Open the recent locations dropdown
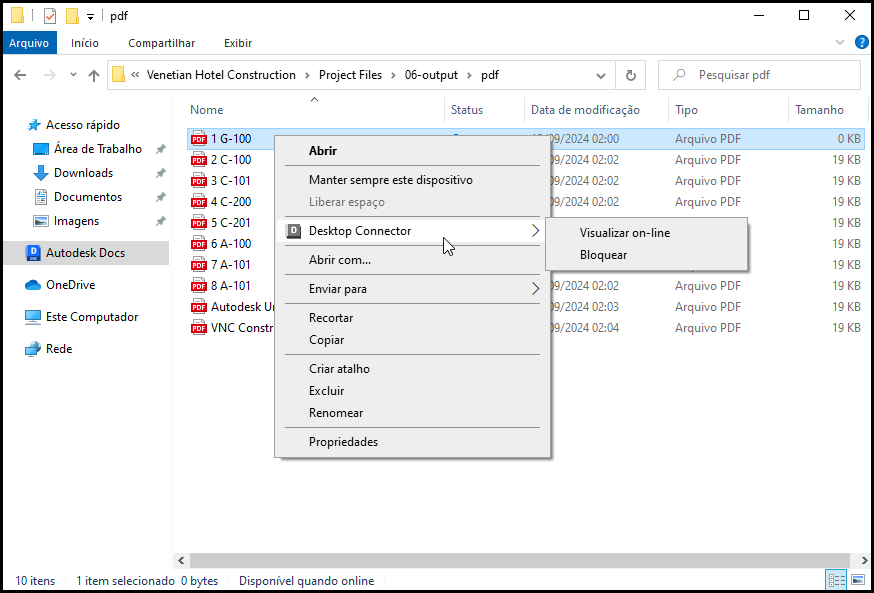Image resolution: width=874 pixels, height=593 pixels. point(73,75)
